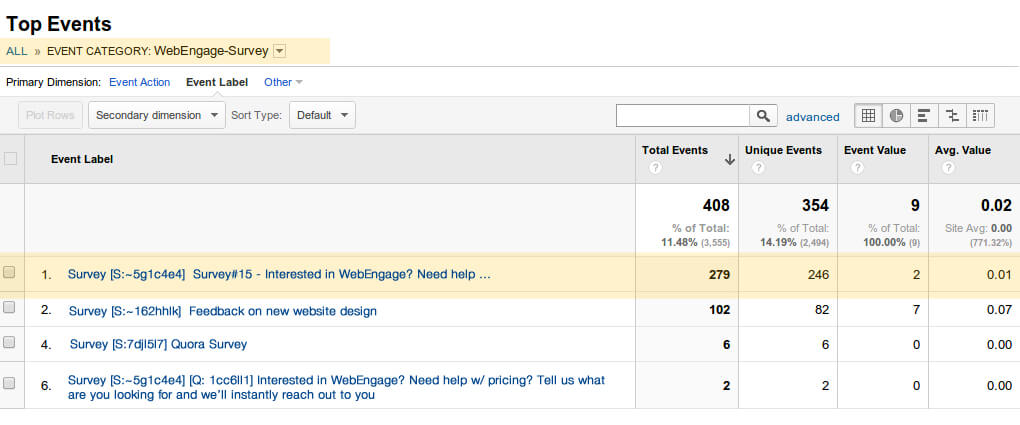
Task: Open the advanced filter link
Action: [812, 117]
